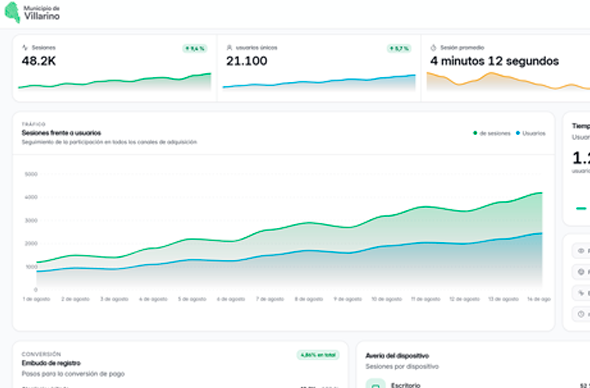The image size is (590, 388).
Task: Click '5 de agosto' axis label
Action: (x=192, y=299)
